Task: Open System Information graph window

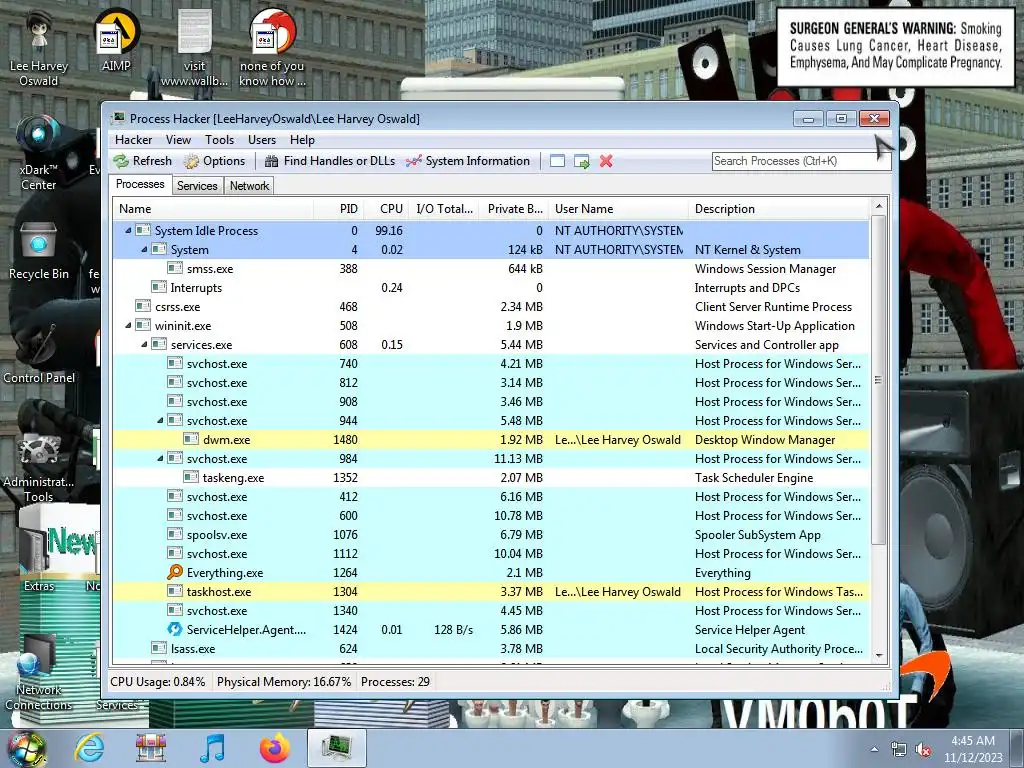Action: tap(468, 161)
